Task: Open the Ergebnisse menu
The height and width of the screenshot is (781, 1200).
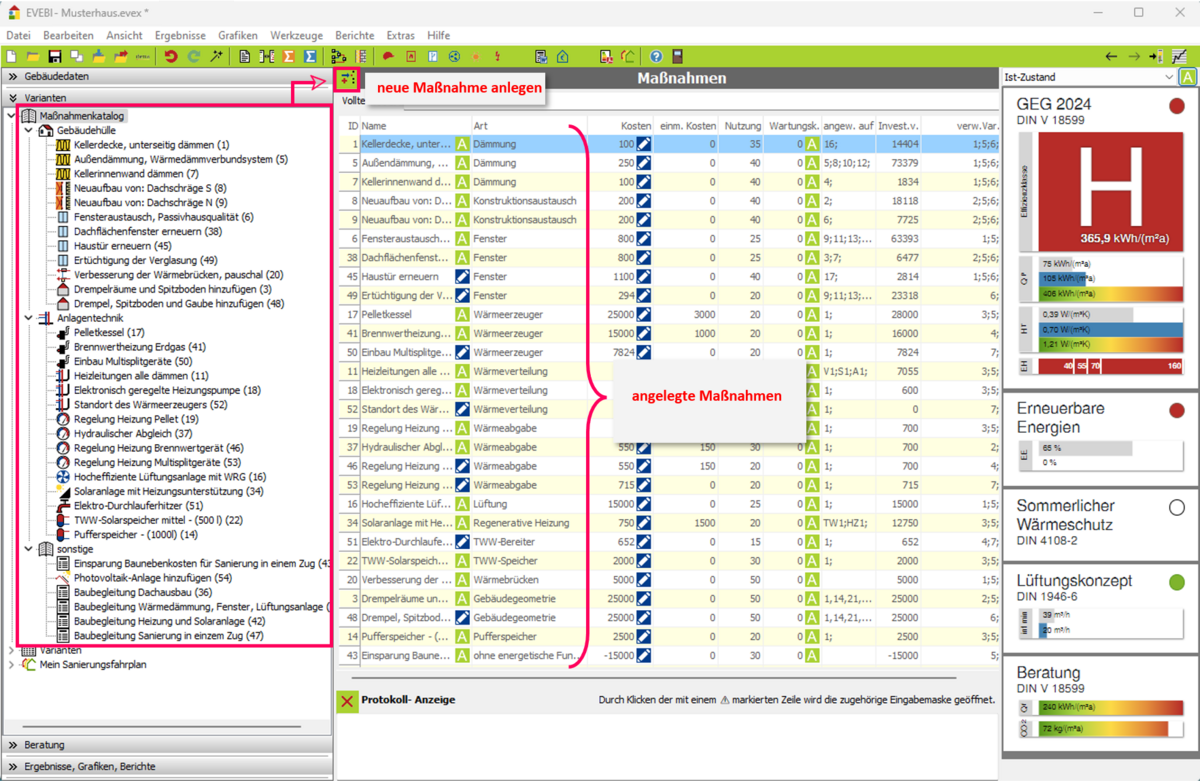Action: tap(180, 35)
